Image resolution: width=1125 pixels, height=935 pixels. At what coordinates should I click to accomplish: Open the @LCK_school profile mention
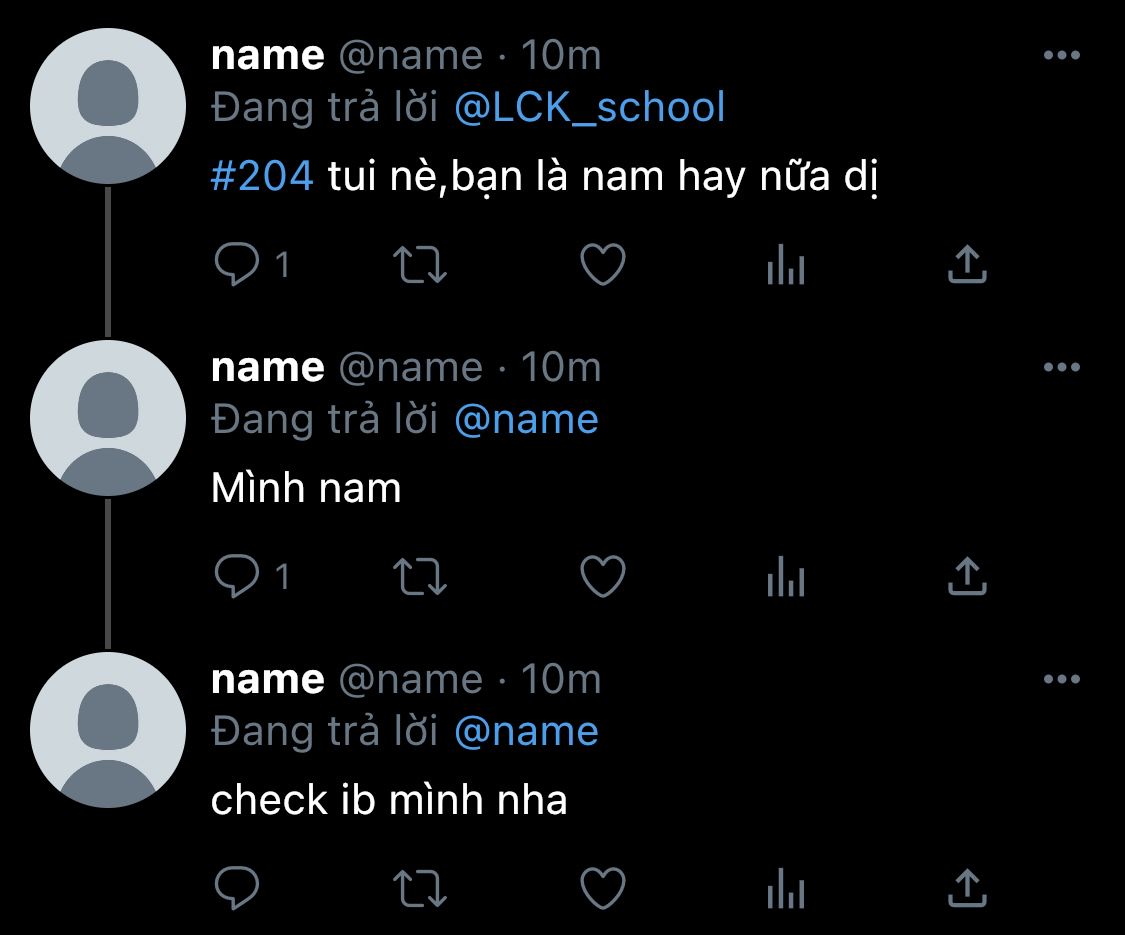tap(590, 108)
